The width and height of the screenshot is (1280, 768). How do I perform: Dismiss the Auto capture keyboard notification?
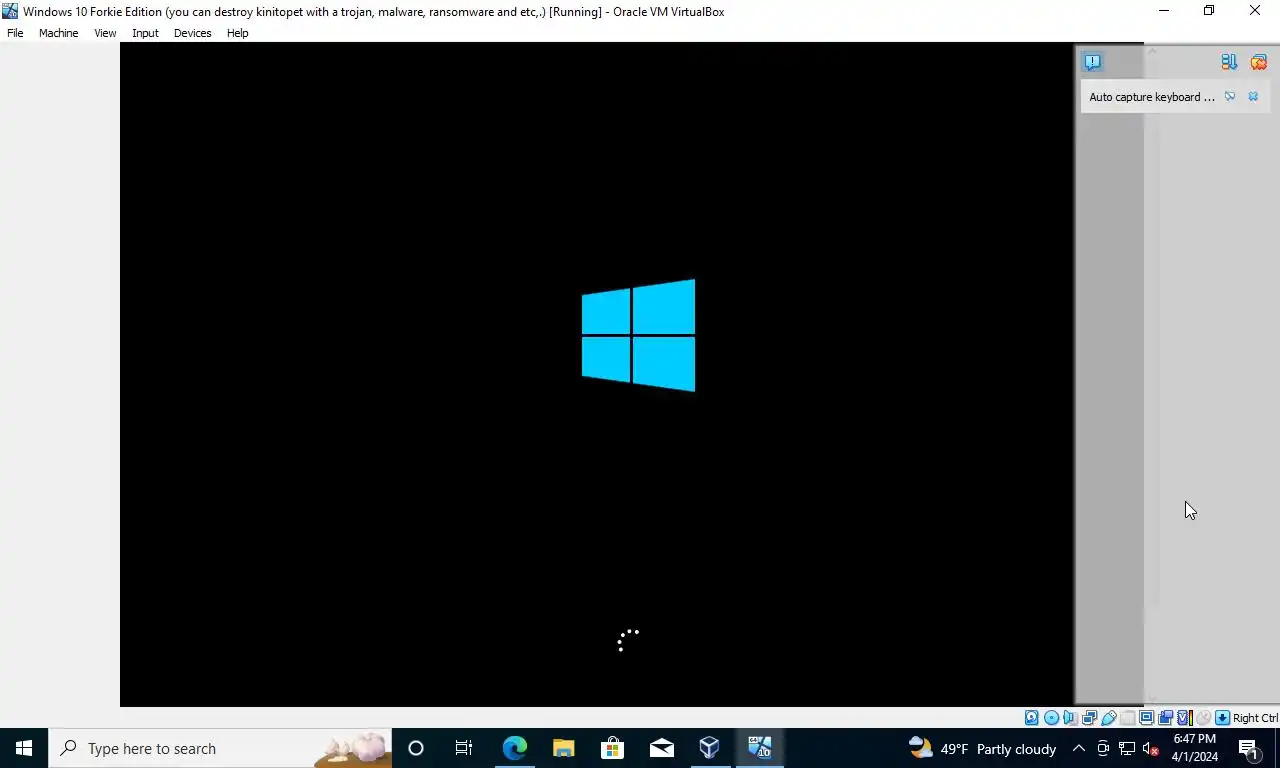[1253, 97]
